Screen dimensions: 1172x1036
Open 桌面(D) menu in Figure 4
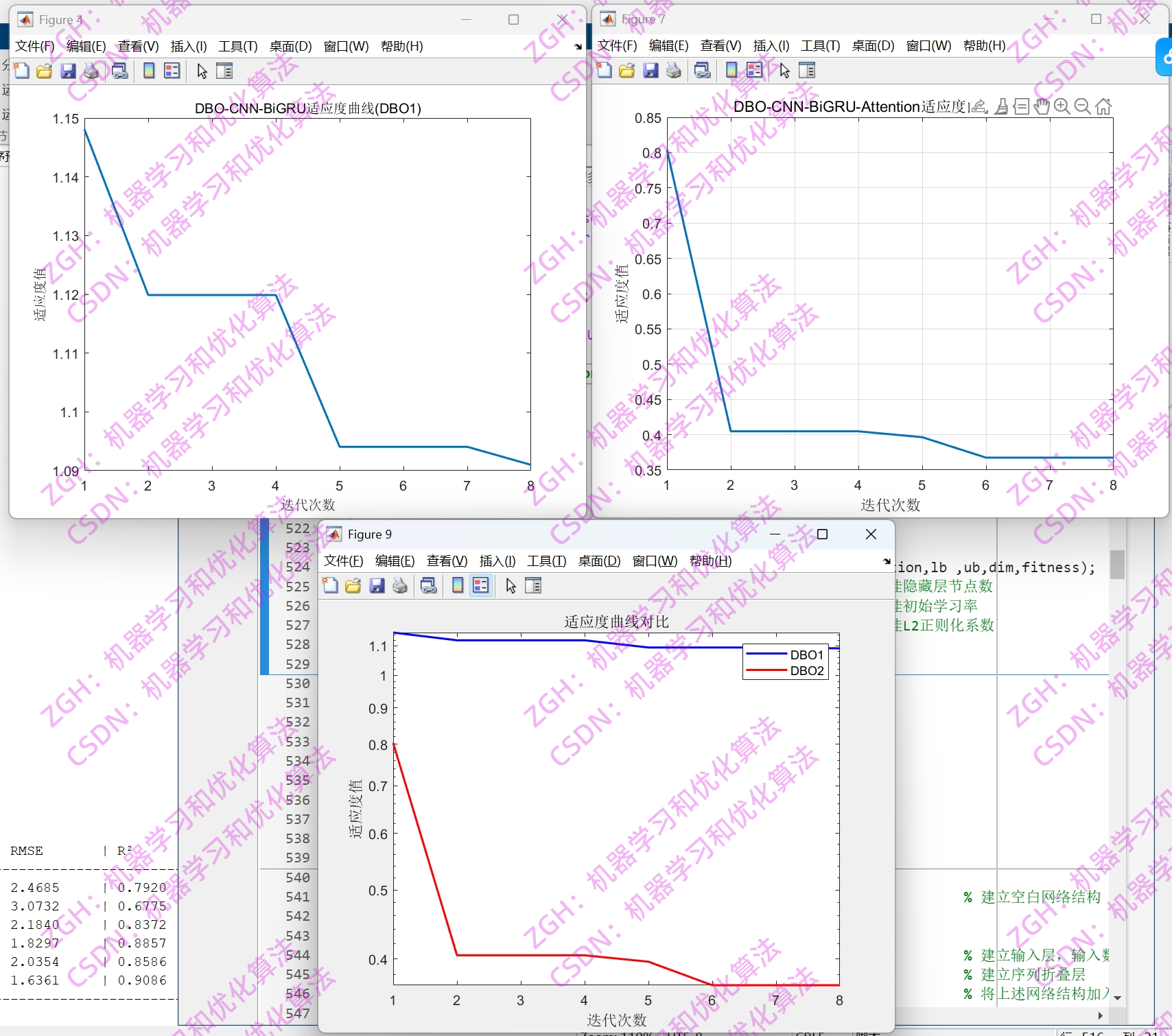tap(291, 46)
